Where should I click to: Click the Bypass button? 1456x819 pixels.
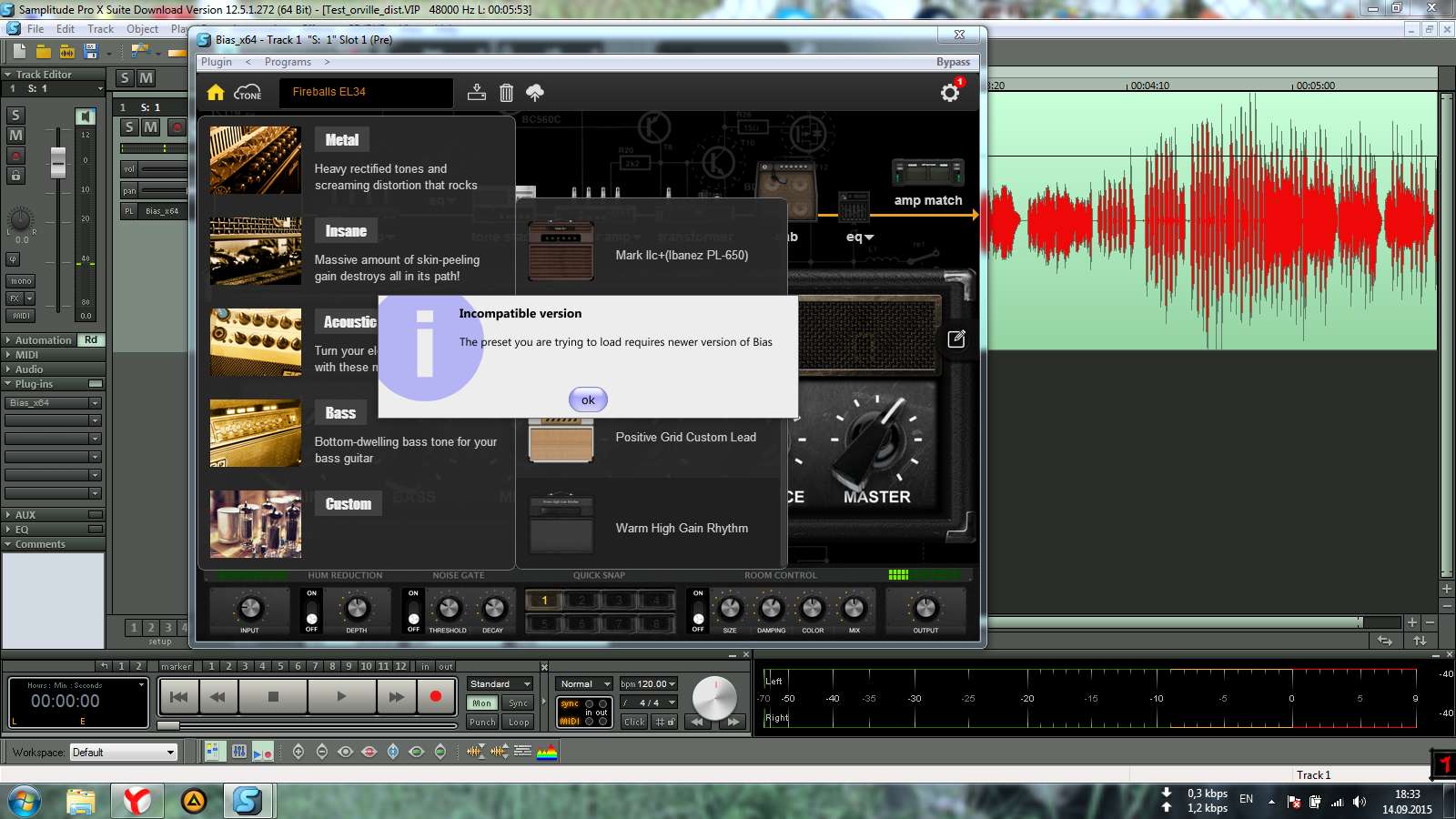coord(953,62)
